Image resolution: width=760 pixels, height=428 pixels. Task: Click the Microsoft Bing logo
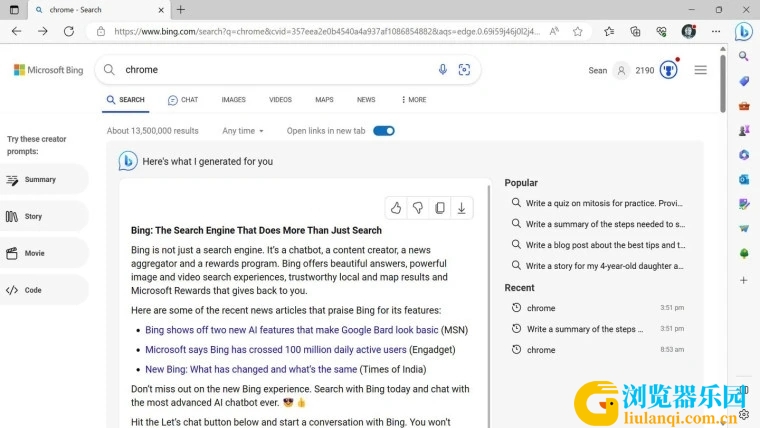tap(48, 70)
